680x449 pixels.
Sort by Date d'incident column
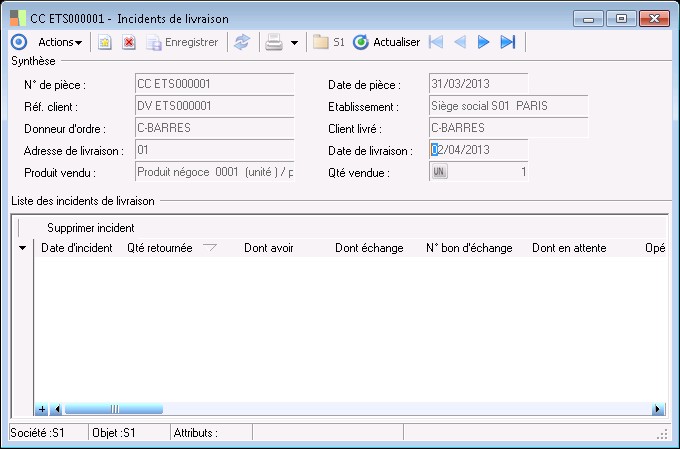(x=77, y=248)
